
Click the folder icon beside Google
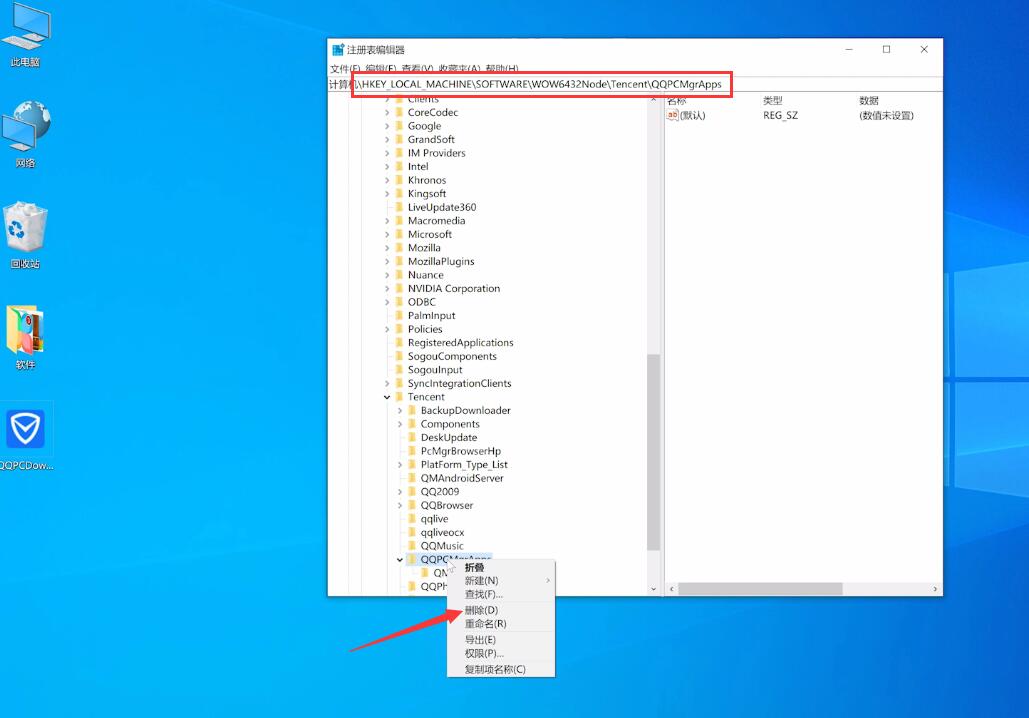[x=399, y=126]
